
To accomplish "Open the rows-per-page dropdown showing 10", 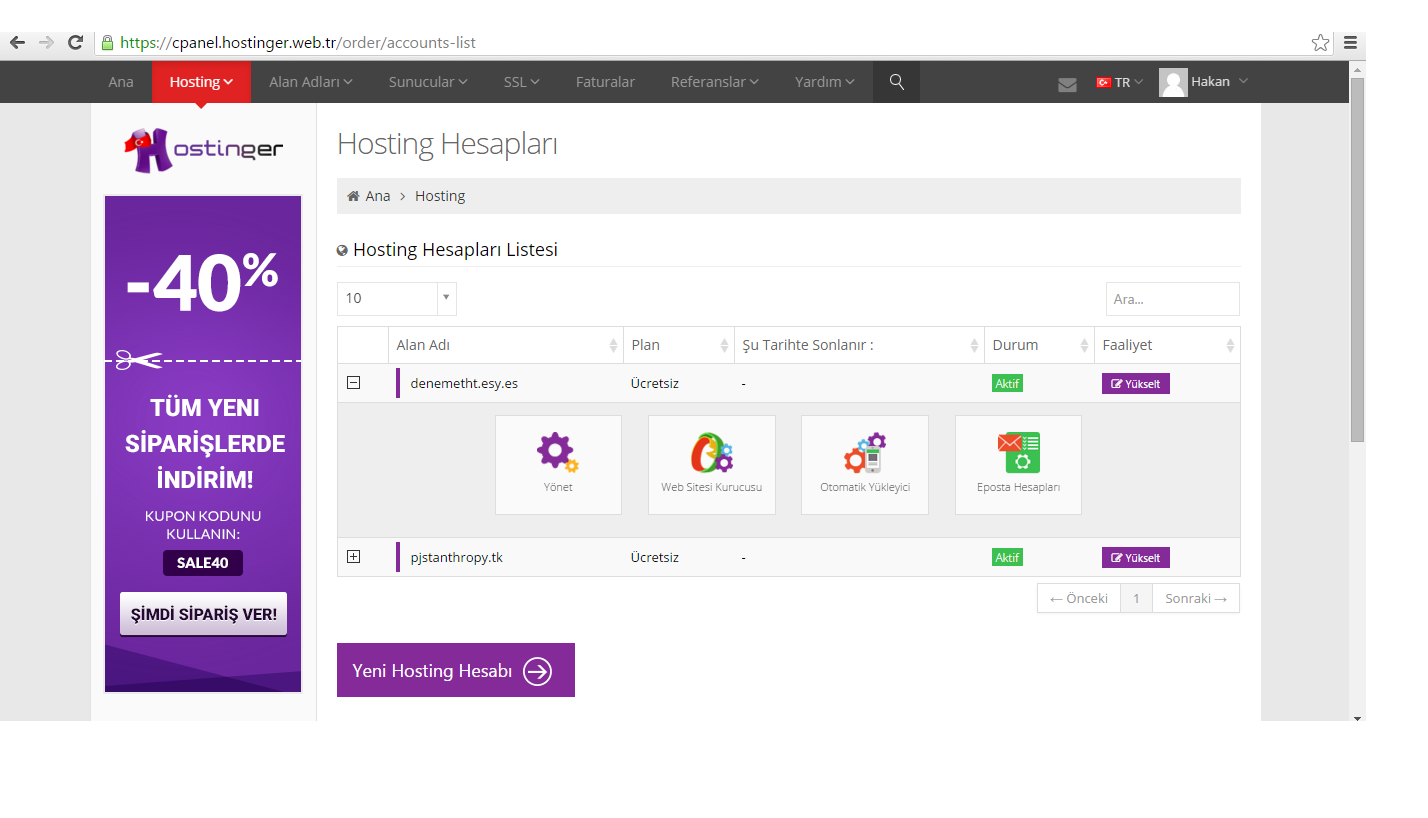I will [397, 298].
